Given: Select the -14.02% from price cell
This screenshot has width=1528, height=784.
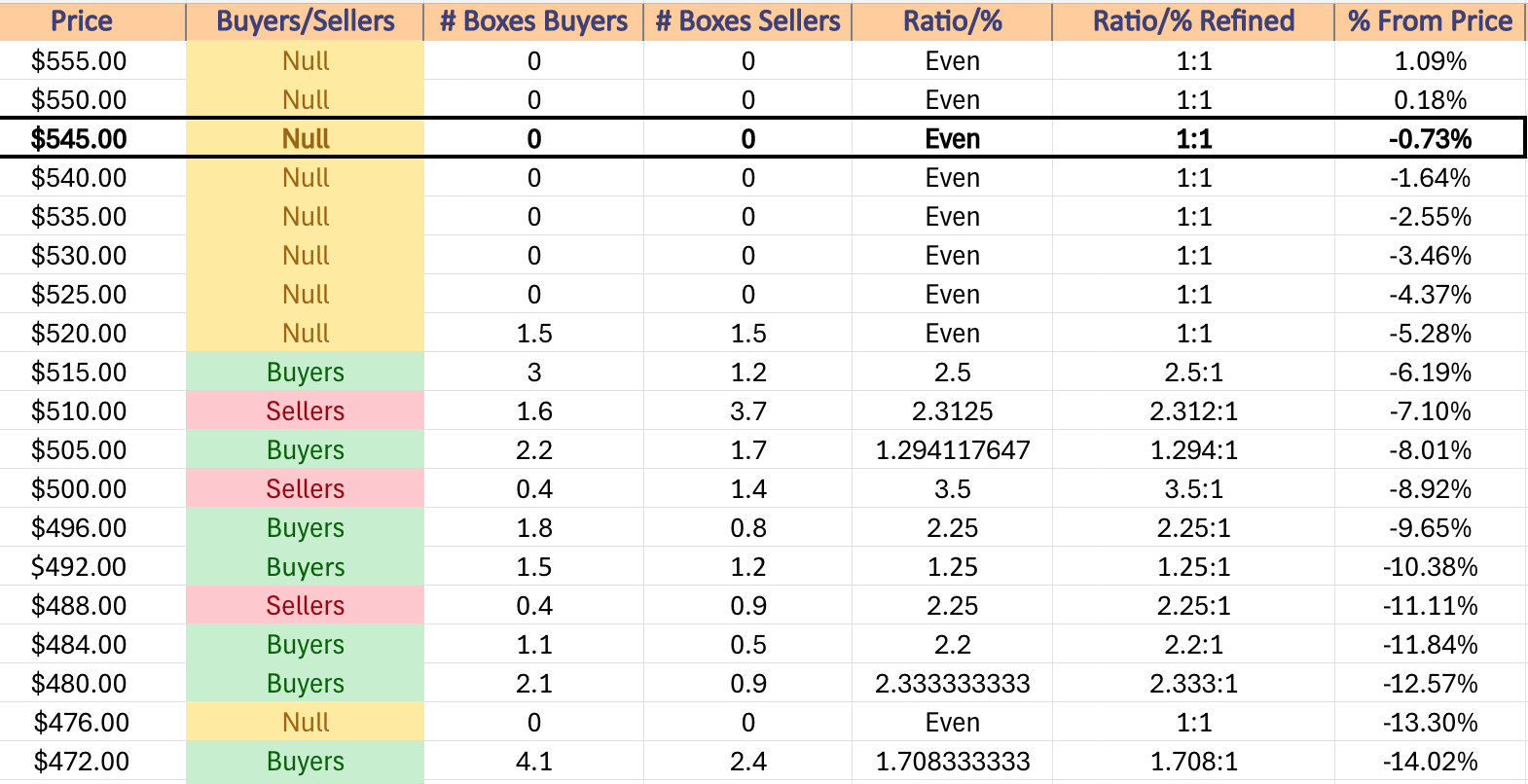Looking at the screenshot, I should (1430, 761).
